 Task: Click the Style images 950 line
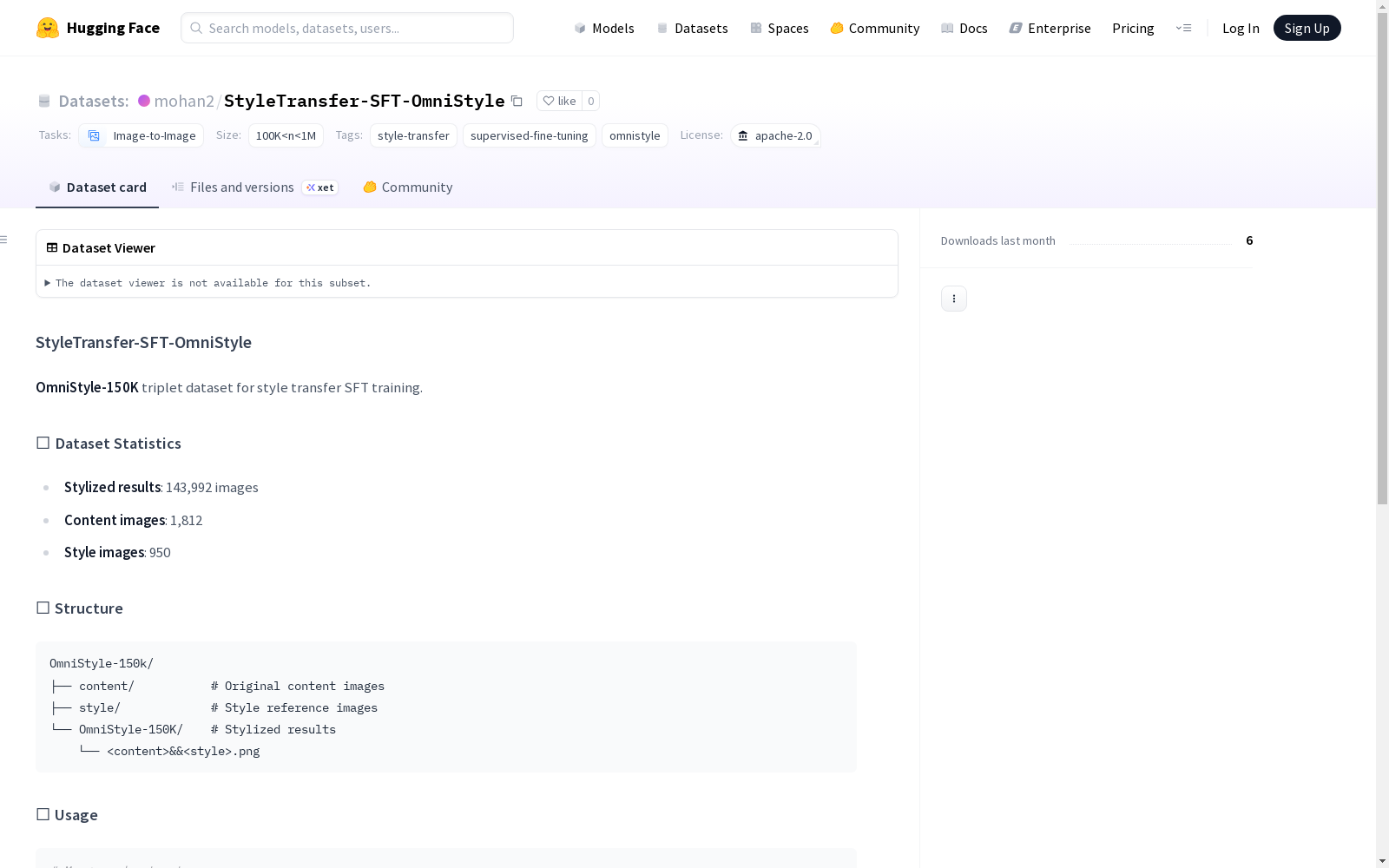(x=117, y=552)
